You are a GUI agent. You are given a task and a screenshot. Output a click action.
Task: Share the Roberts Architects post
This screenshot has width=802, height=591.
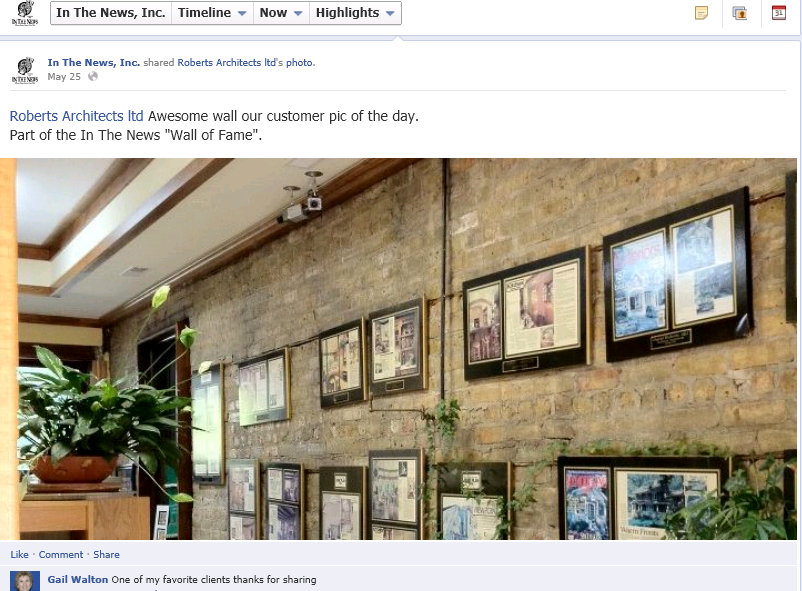(x=106, y=555)
